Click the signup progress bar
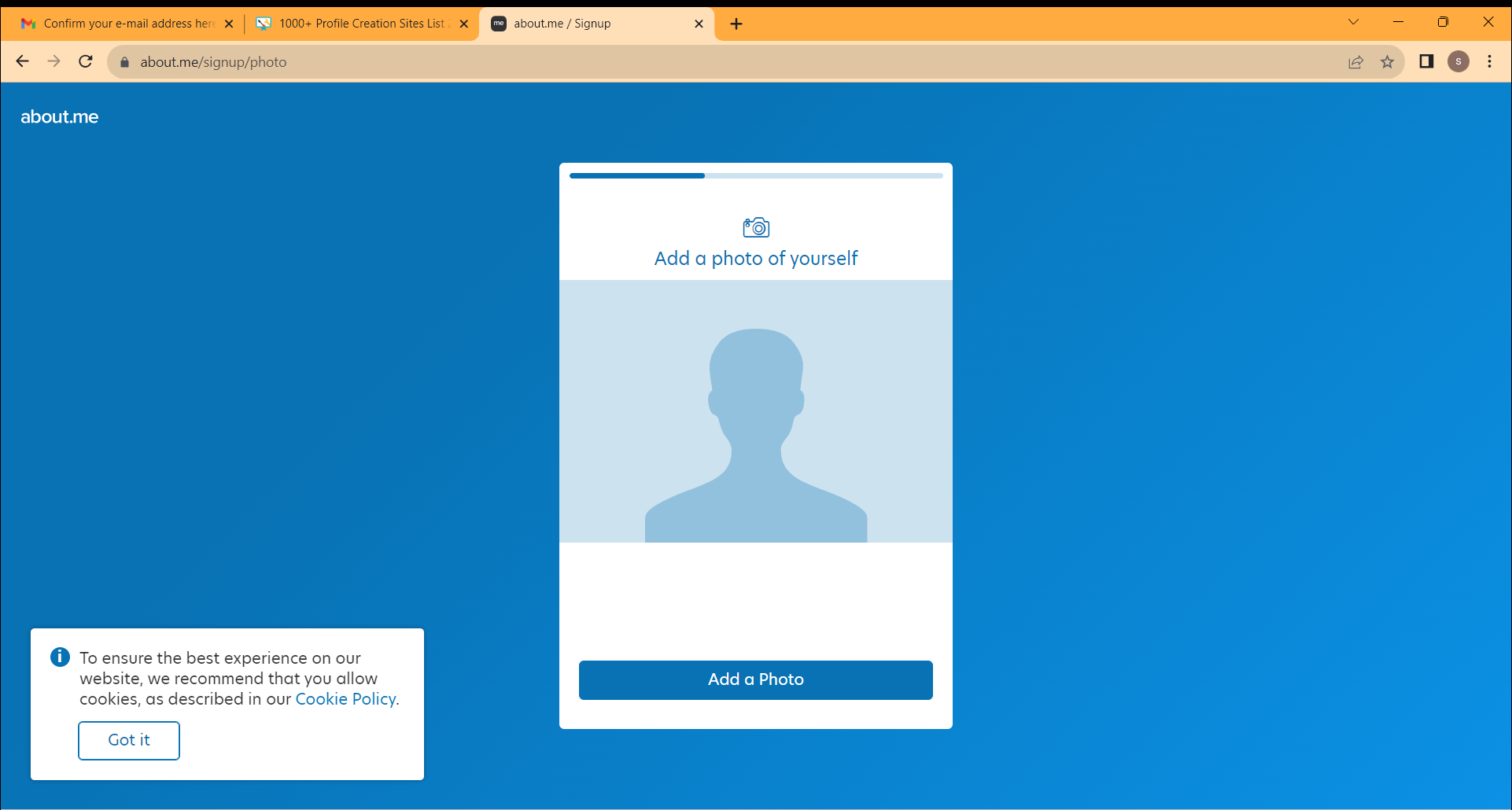 tap(755, 176)
